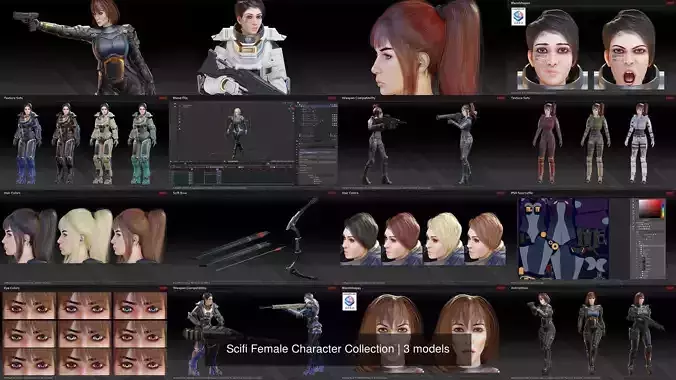Open the Blender scene file preview panel
The width and height of the screenshot is (676, 380).
point(254,144)
